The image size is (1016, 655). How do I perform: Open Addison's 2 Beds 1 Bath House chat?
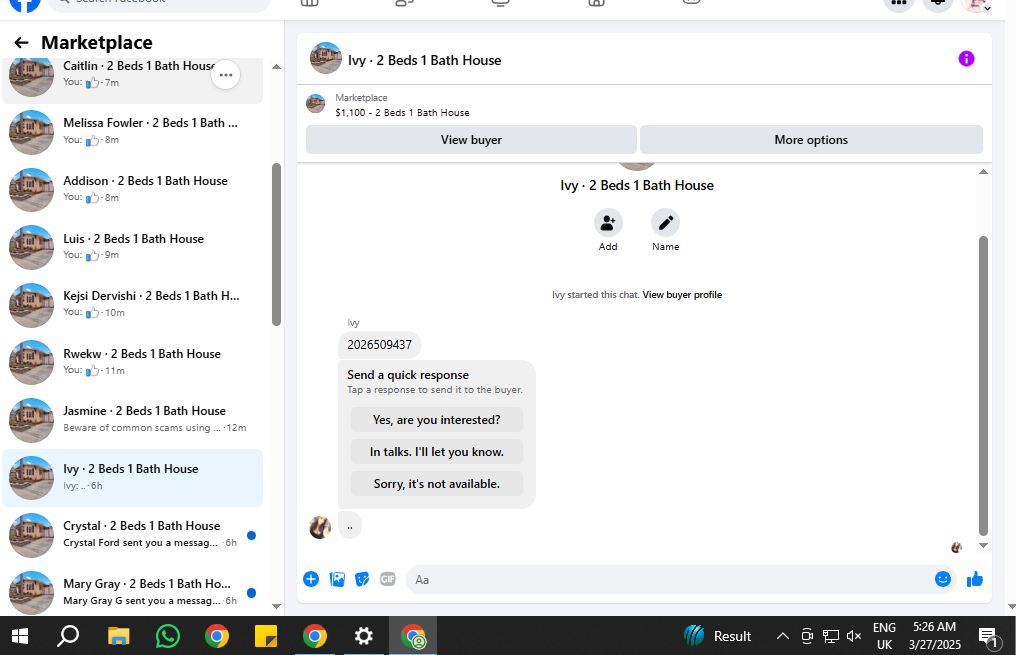click(133, 190)
